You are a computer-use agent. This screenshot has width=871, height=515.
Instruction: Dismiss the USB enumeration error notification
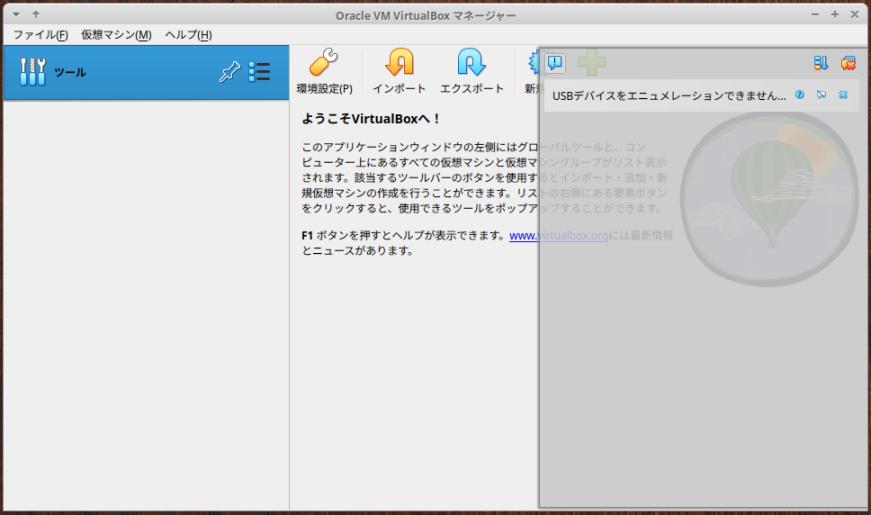[x=843, y=95]
